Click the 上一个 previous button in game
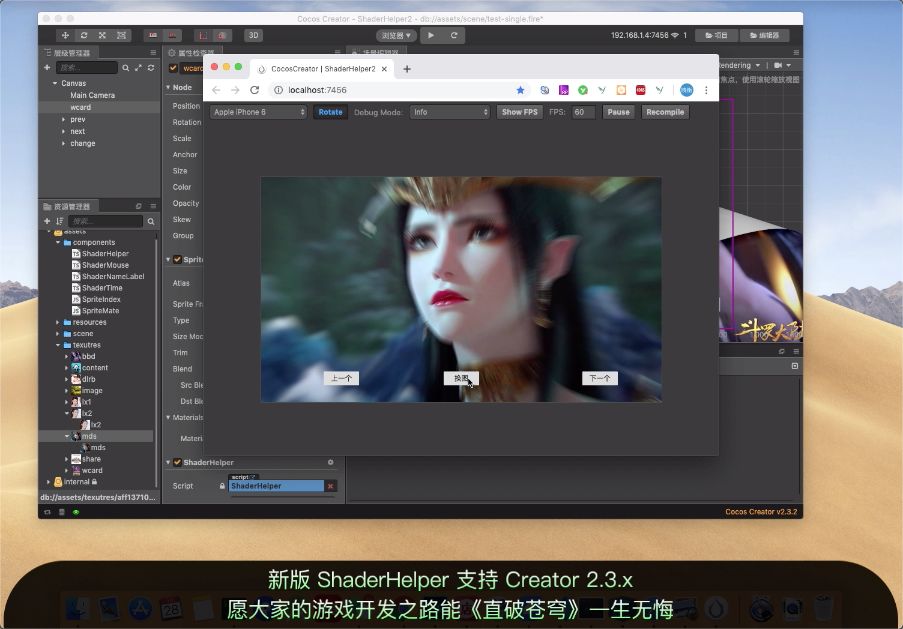Screen dimensions: 903x629 342,378
